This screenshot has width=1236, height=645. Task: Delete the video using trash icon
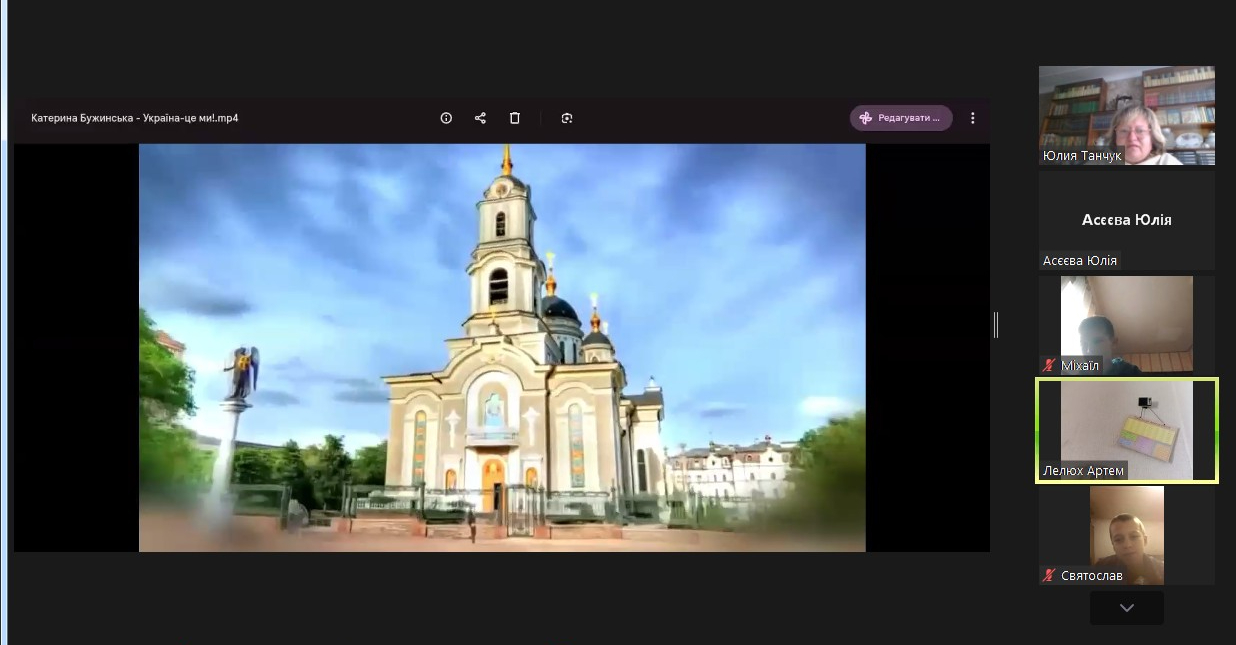point(515,118)
